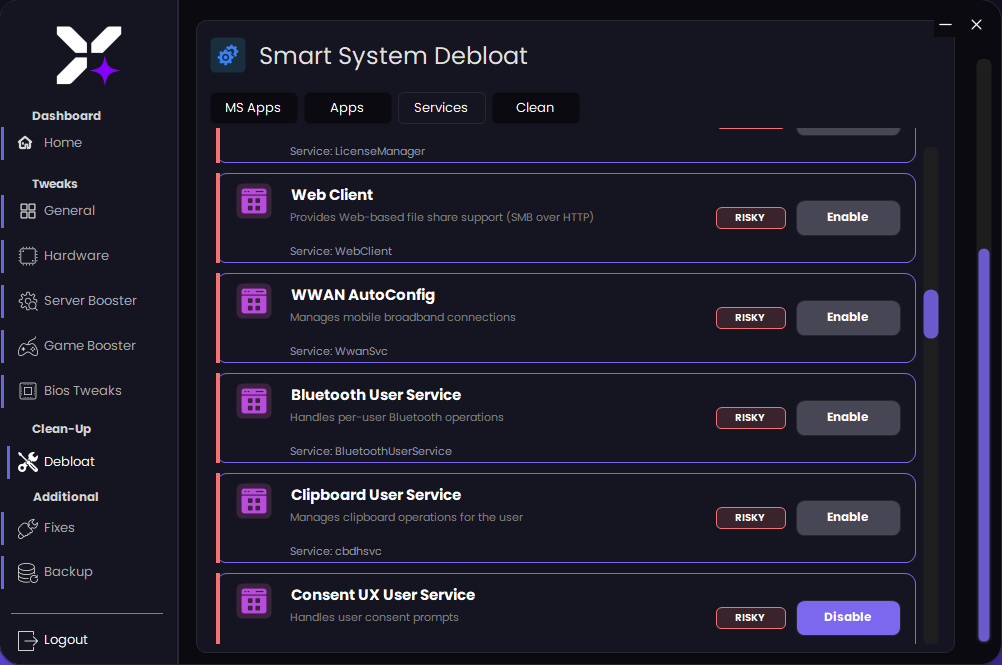Open the Game Booster section

28,345
